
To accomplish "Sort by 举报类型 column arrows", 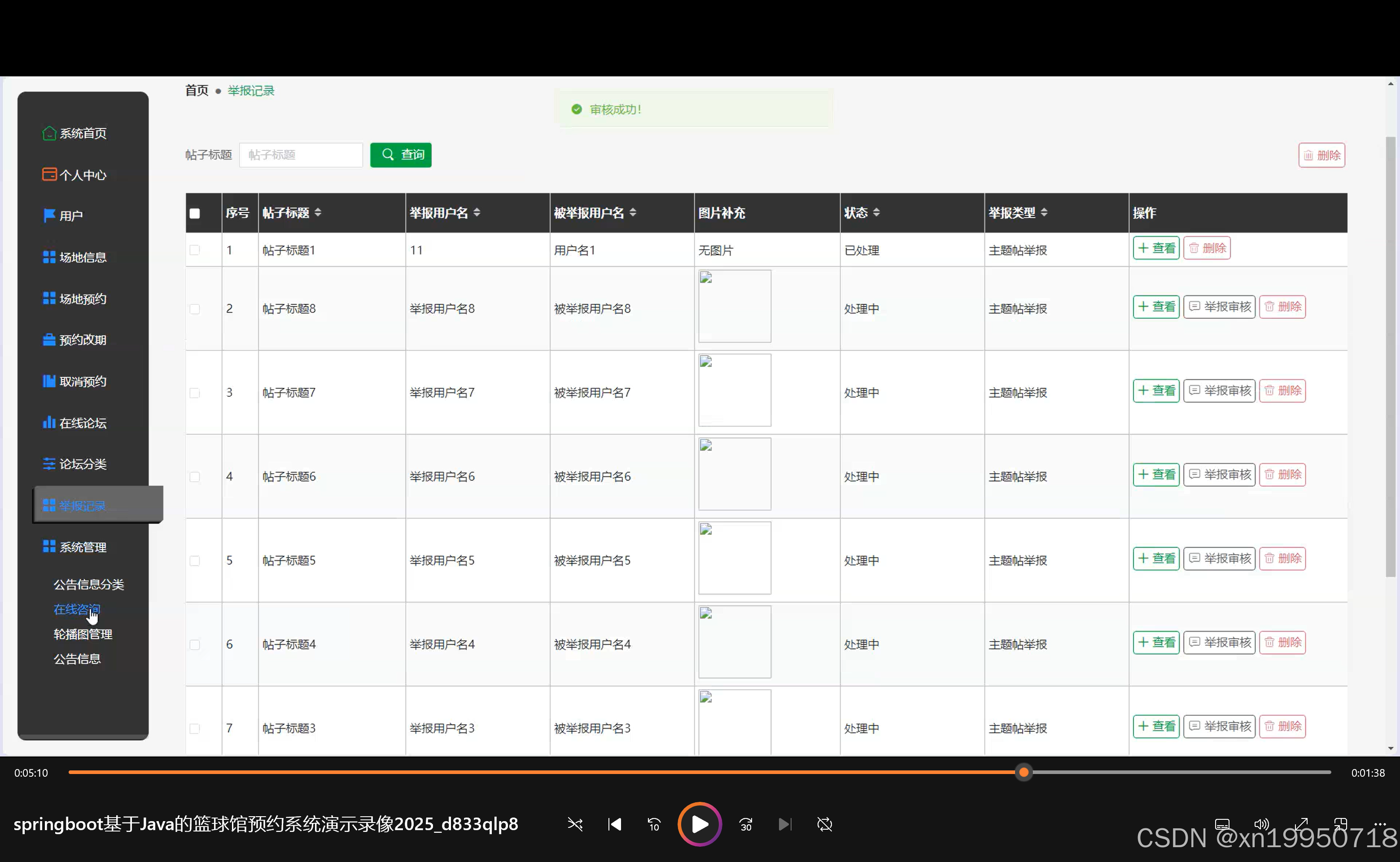I will [x=1044, y=213].
